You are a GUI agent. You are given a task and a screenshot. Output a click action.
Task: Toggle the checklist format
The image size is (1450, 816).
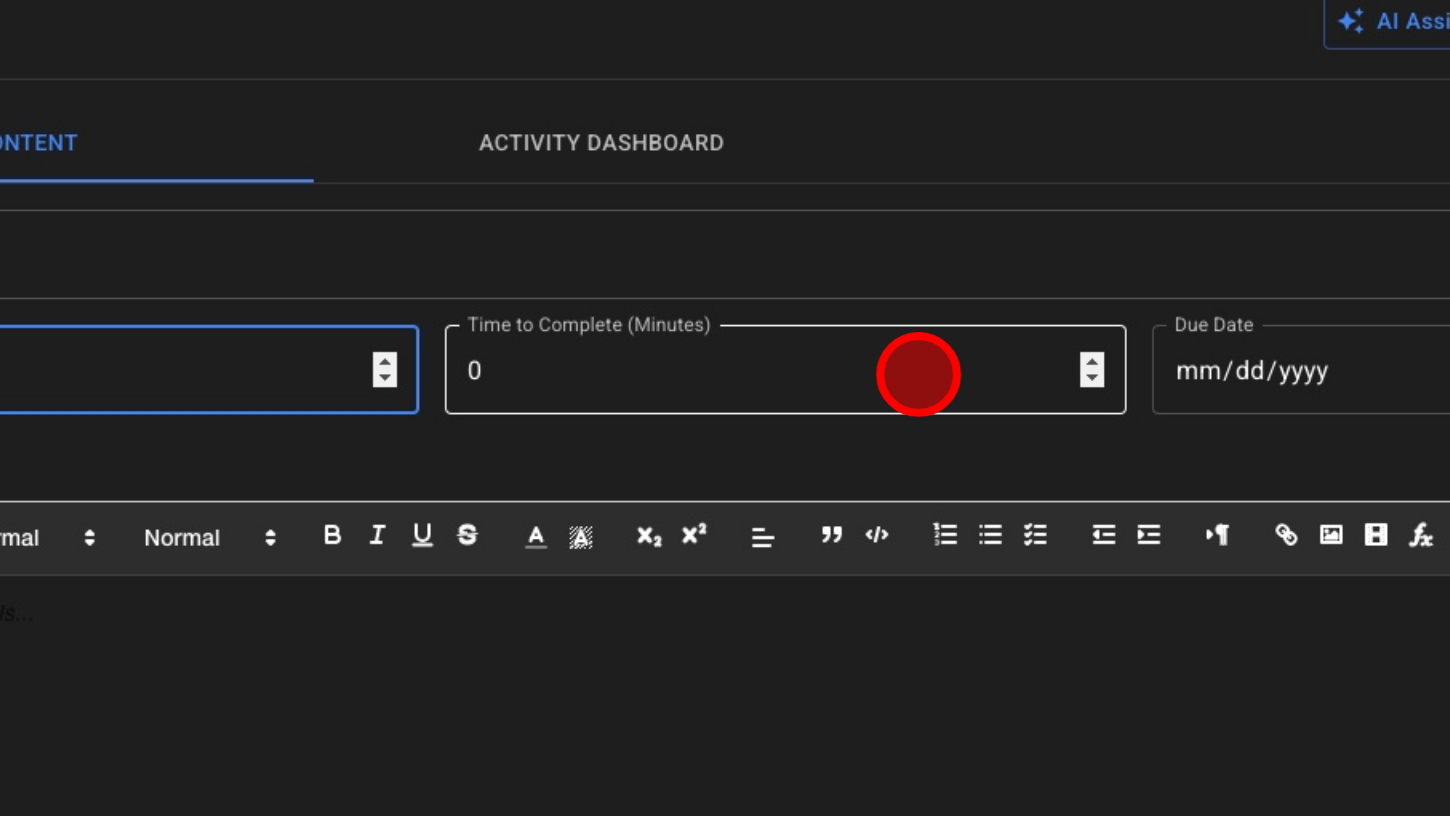coord(1035,535)
